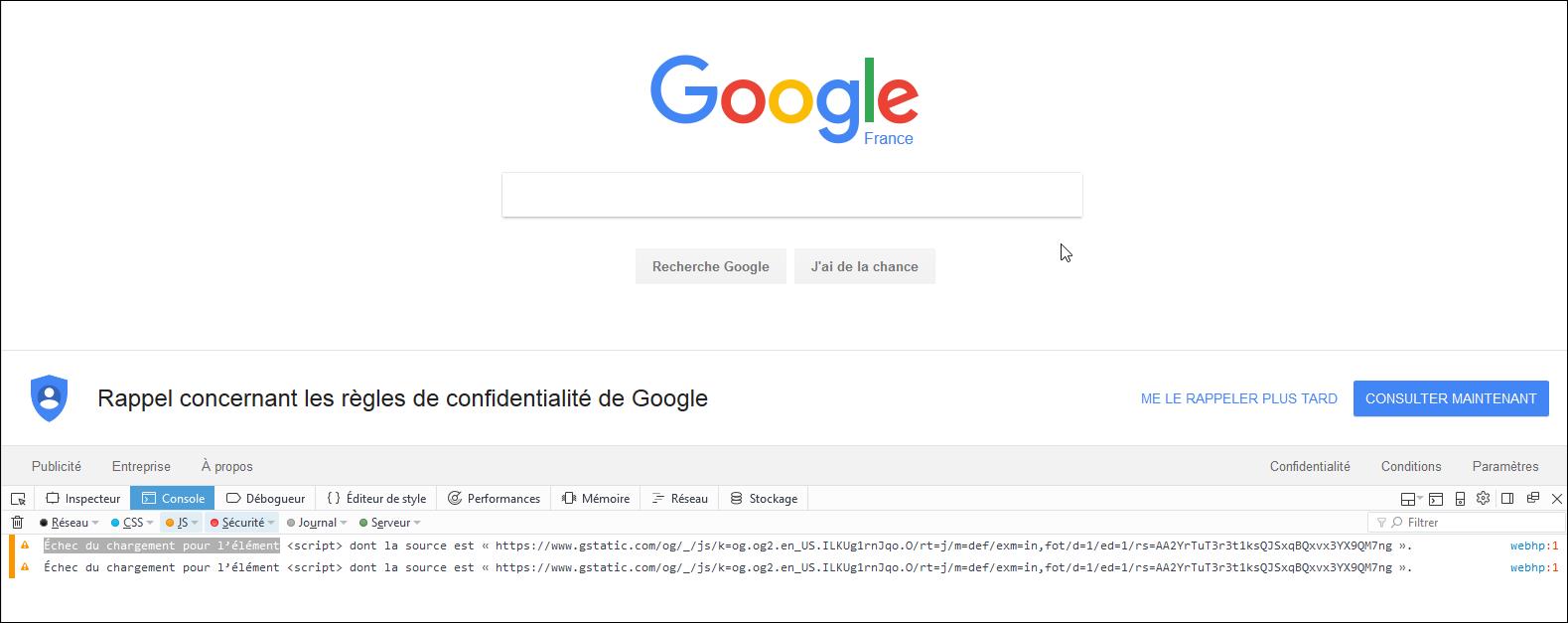Expand the Serveur filter dropdown arrow
This screenshot has width=1568, height=623.
(417, 523)
